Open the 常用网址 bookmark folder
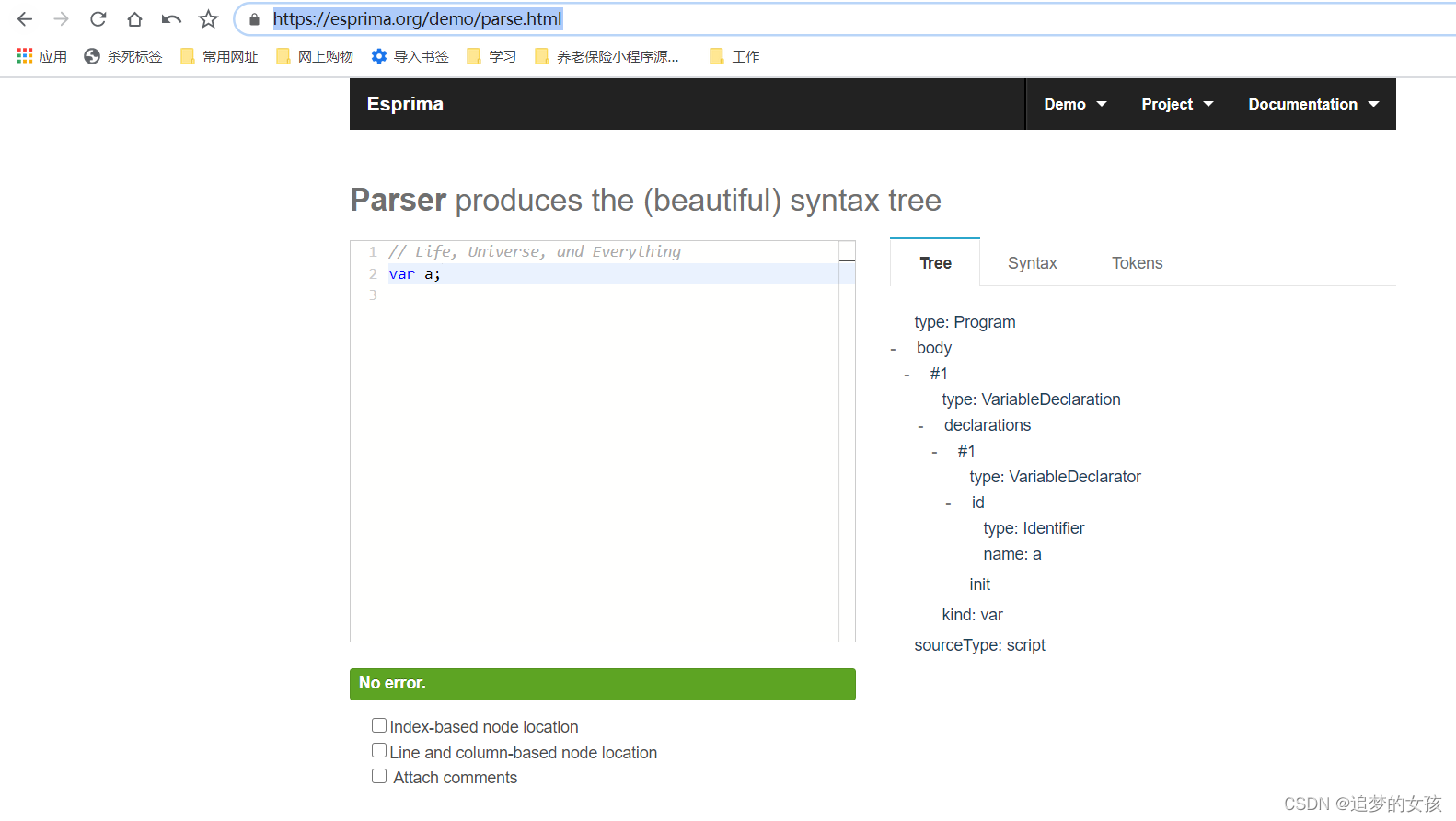Viewport: 1456px width, 821px height. click(x=219, y=56)
